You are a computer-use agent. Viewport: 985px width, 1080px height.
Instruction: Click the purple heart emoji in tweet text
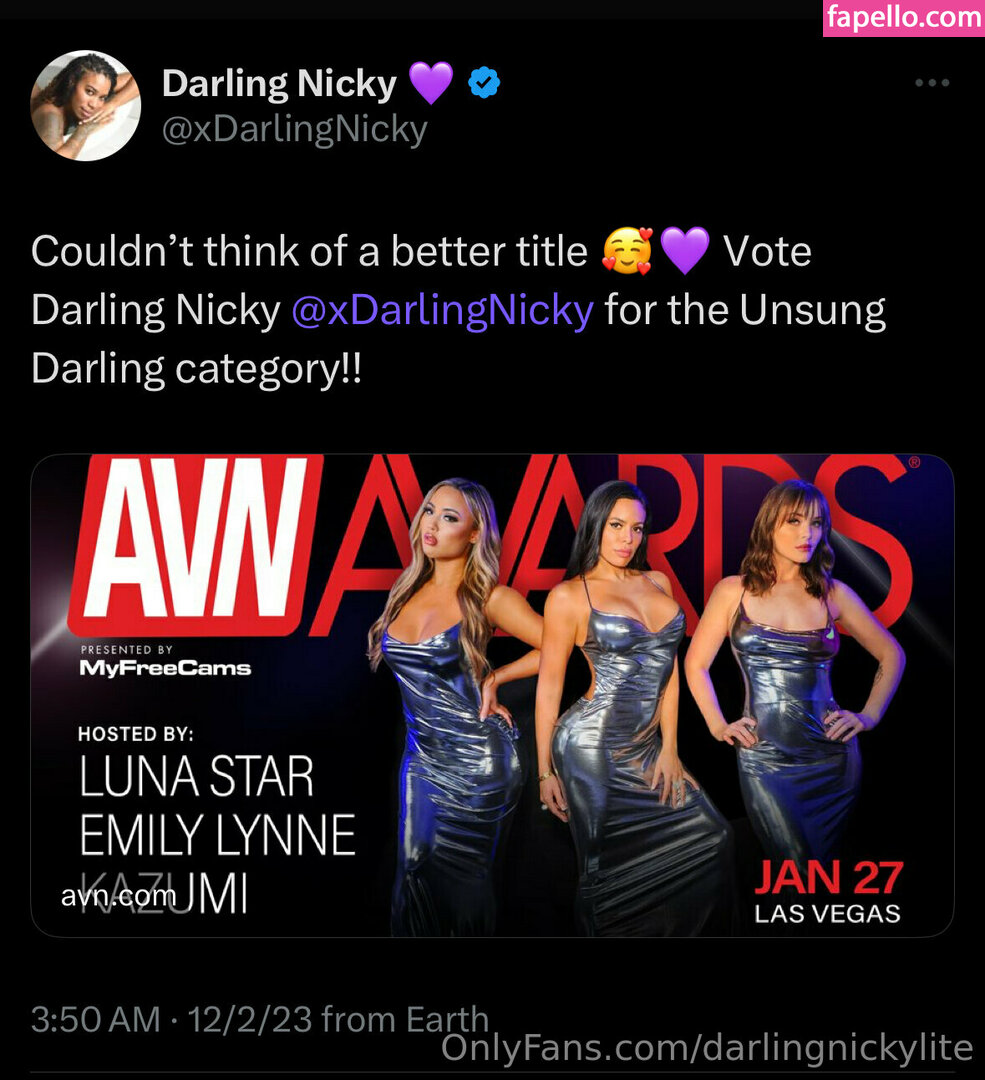click(x=685, y=251)
